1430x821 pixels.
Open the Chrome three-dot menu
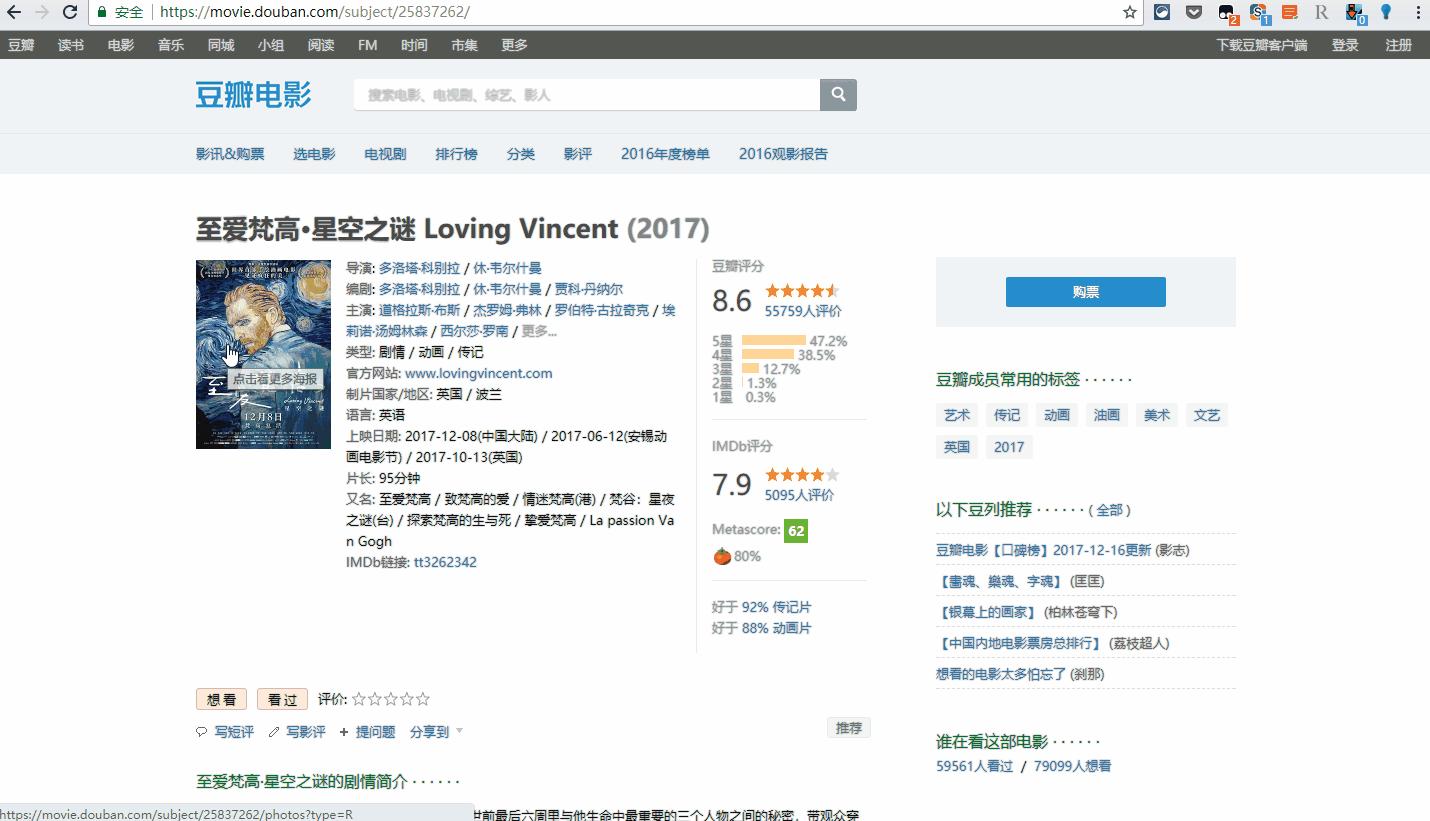click(1416, 12)
